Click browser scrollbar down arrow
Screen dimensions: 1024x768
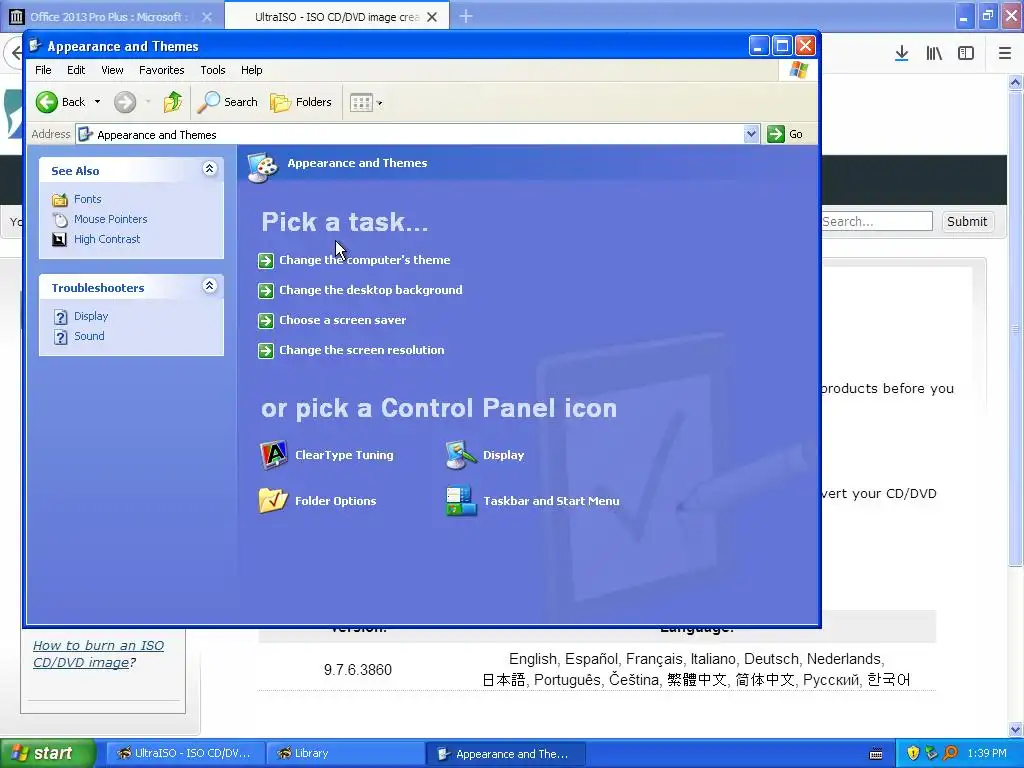click(x=1015, y=729)
